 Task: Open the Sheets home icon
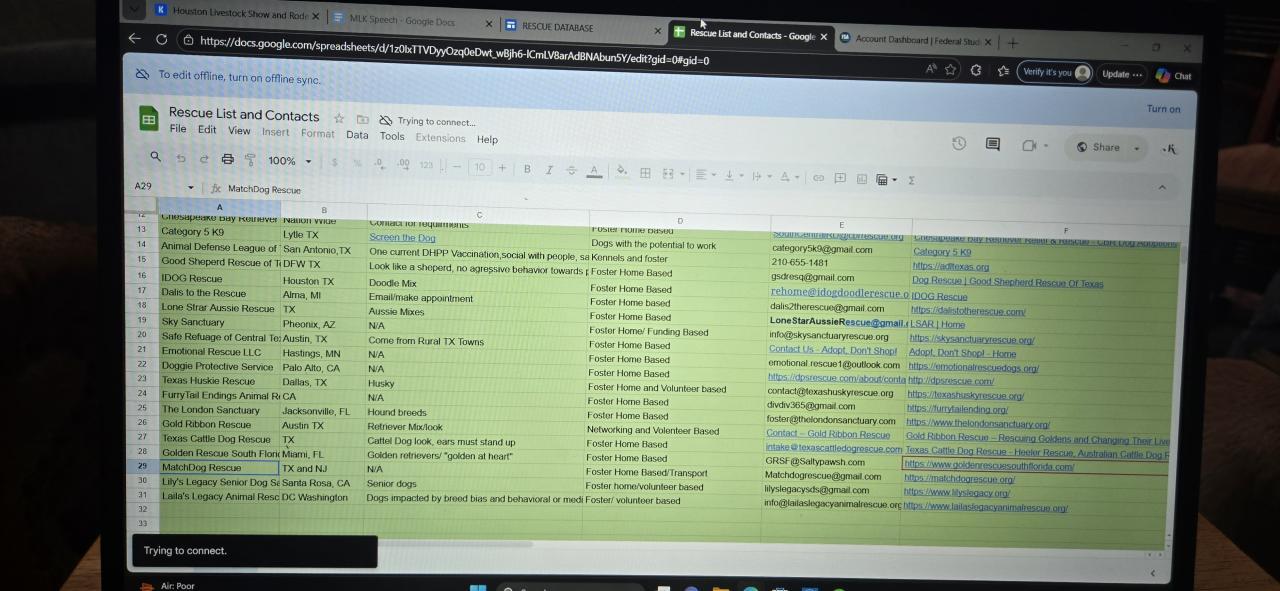[x=148, y=119]
